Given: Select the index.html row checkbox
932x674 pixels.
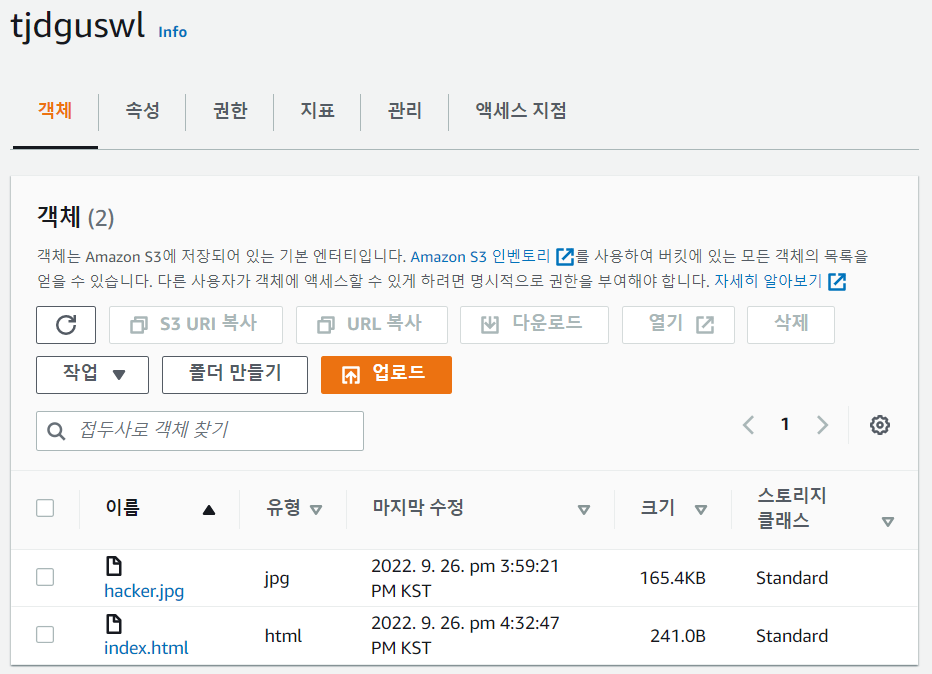Looking at the screenshot, I should pyautogui.click(x=45, y=635).
